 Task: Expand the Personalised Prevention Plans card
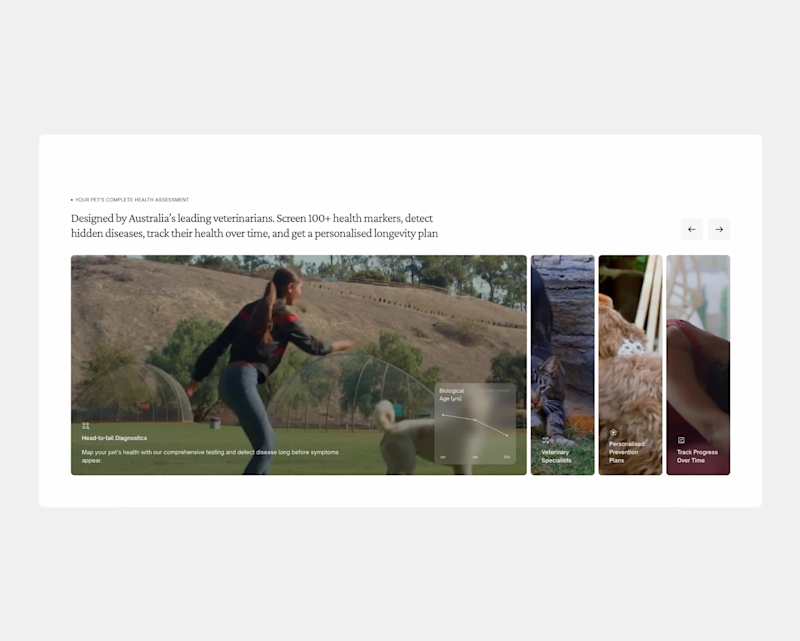coord(631,365)
